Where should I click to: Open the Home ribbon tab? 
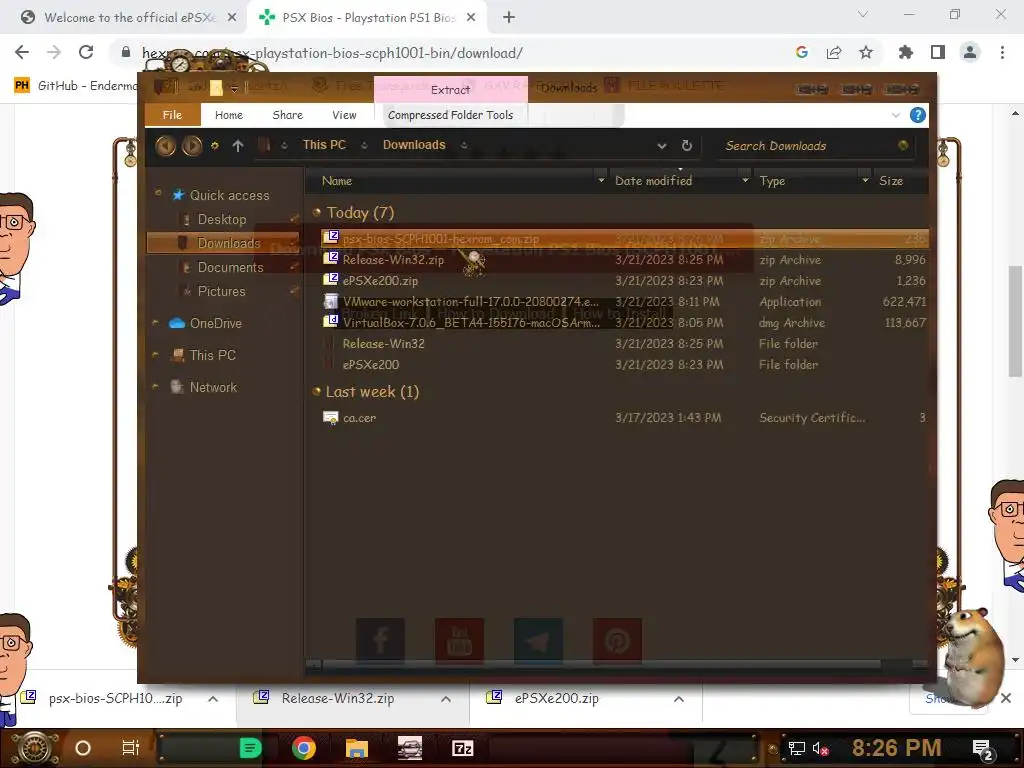(229, 115)
